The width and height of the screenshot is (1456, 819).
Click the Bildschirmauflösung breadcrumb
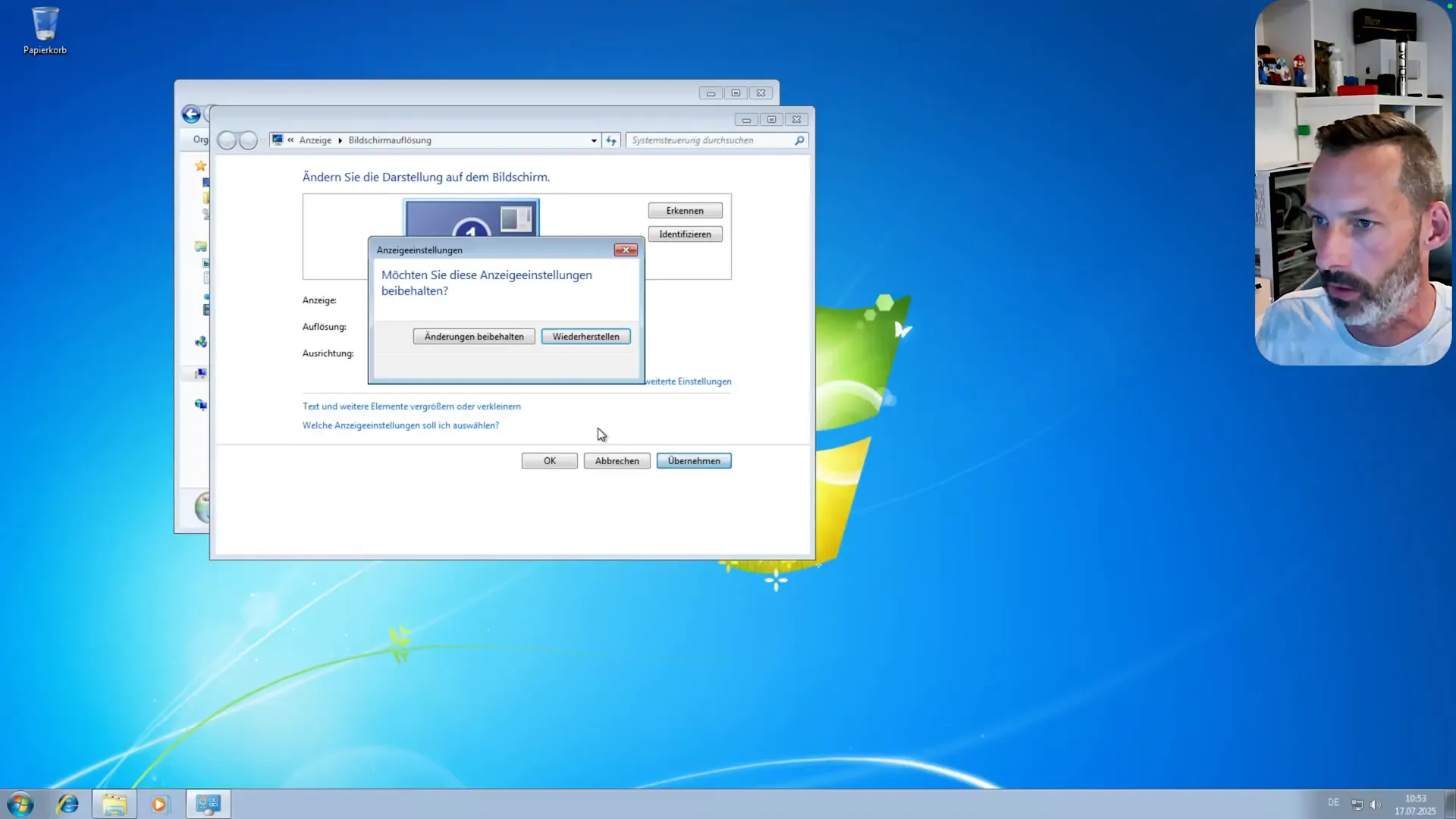pyautogui.click(x=390, y=140)
